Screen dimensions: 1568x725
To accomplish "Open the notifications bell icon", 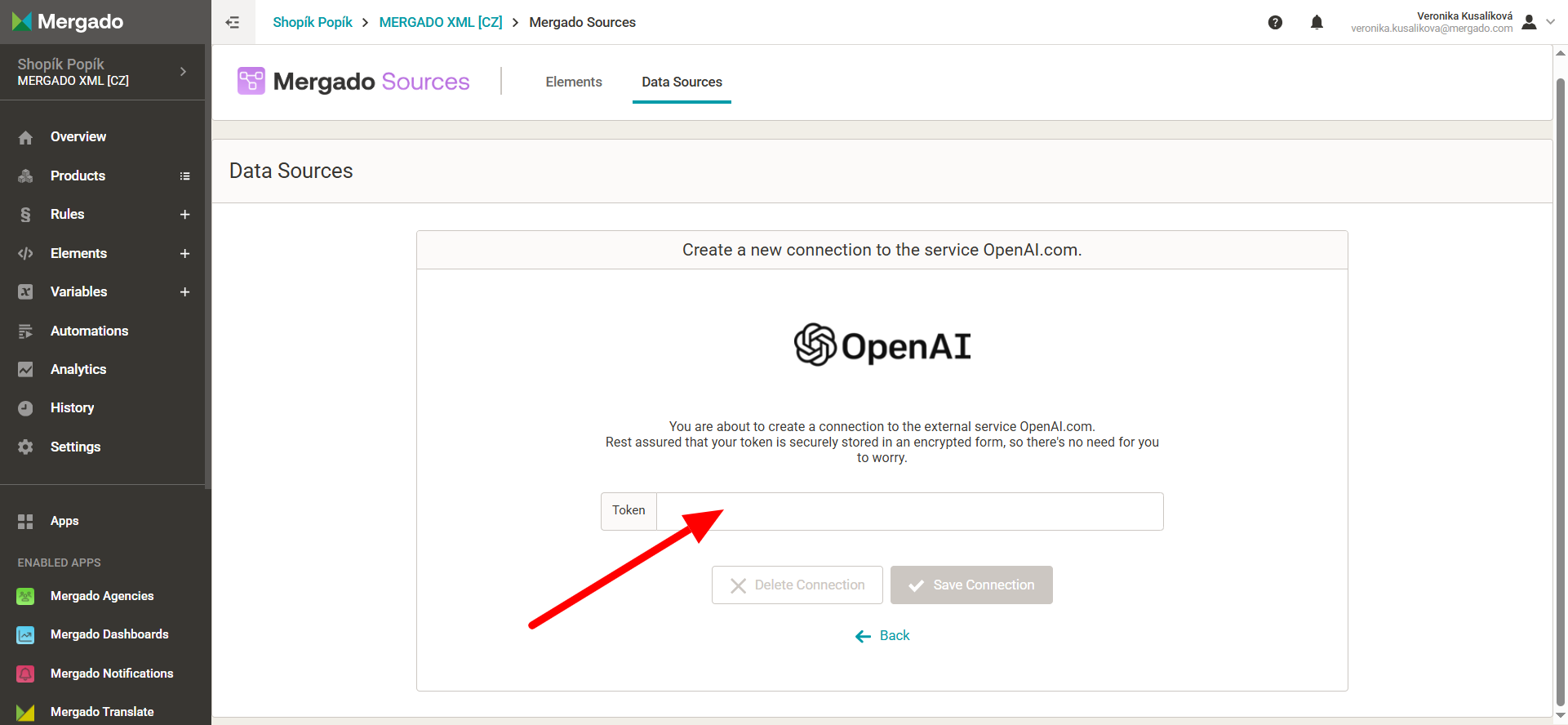I will point(1317,22).
